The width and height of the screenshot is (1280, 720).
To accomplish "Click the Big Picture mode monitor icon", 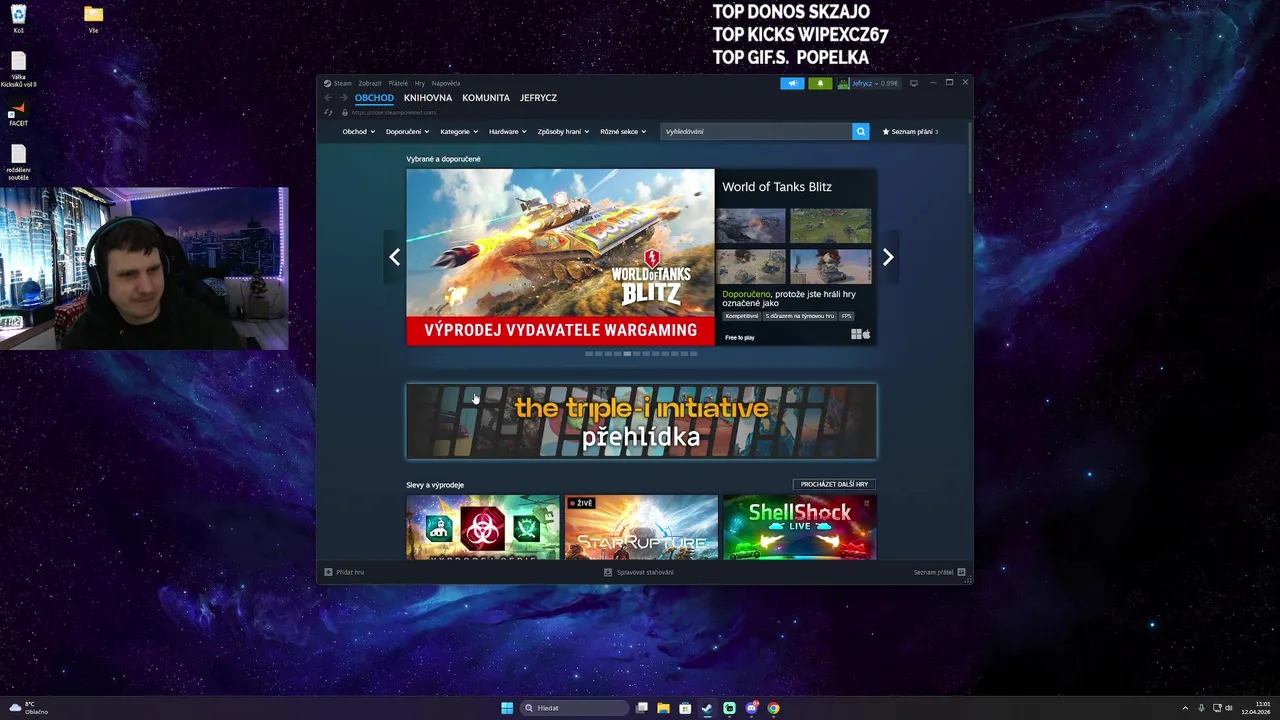I will (x=913, y=83).
